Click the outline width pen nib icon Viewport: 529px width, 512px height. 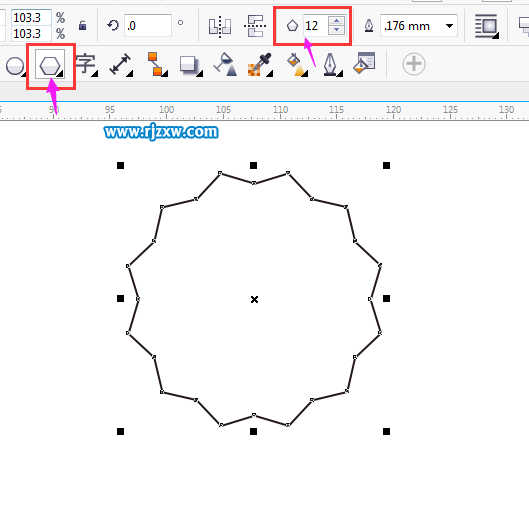369,26
